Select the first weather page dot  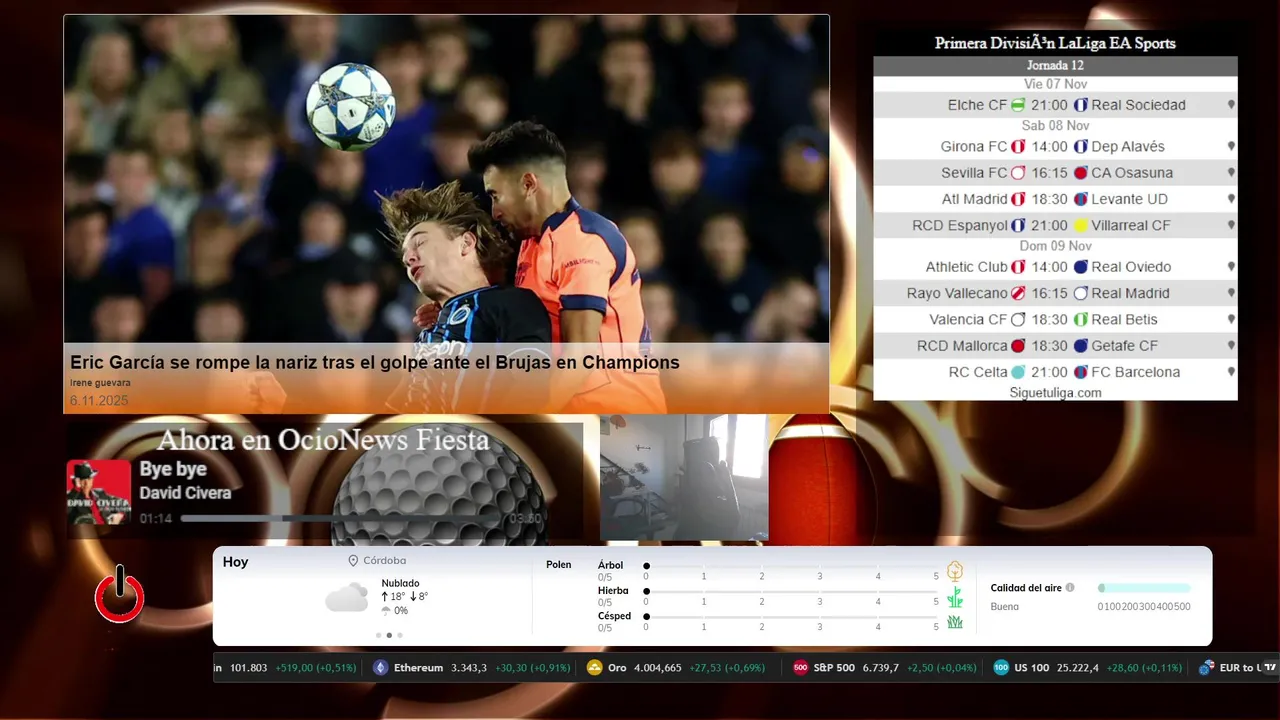click(378, 635)
